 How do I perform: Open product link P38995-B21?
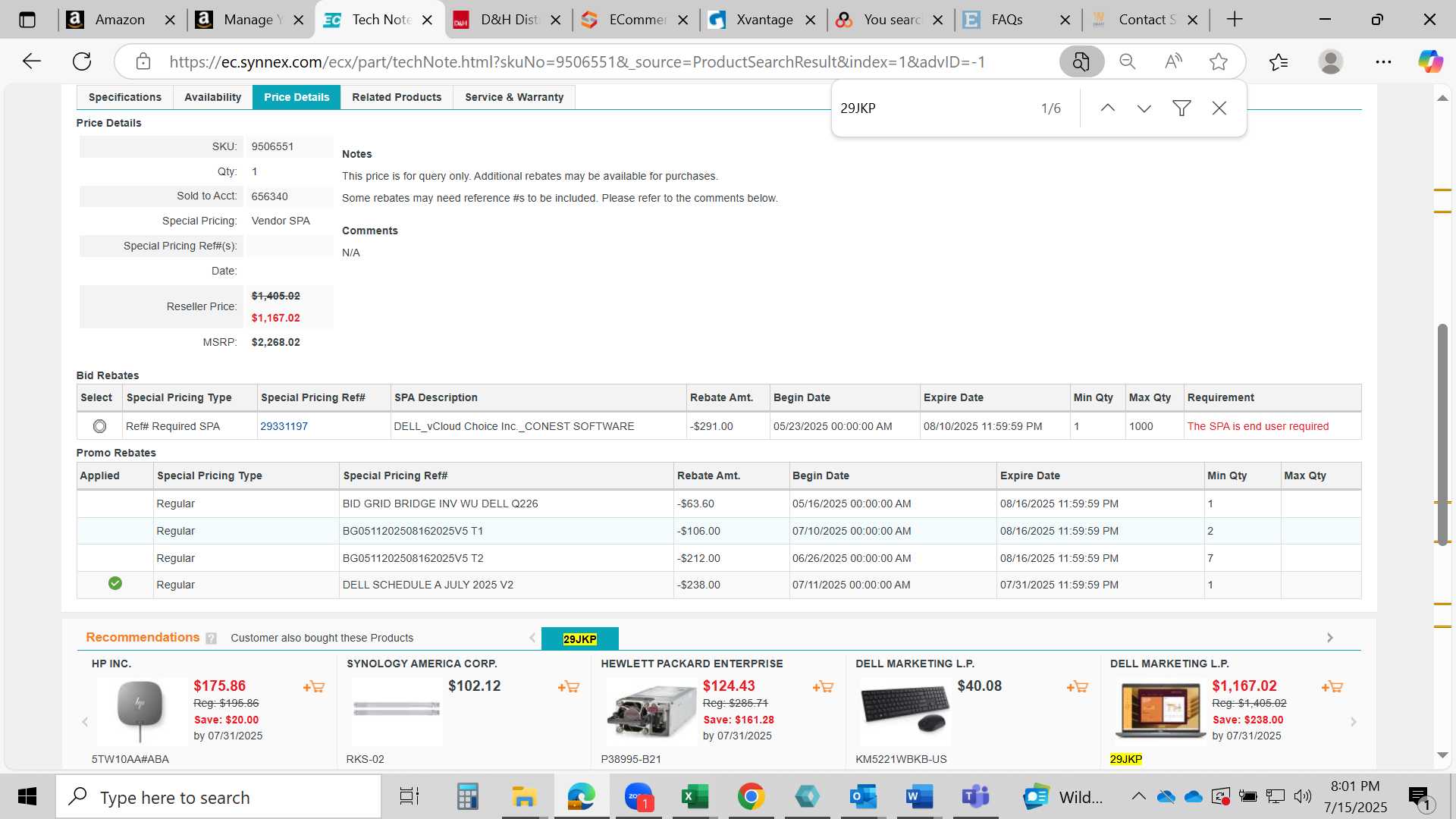click(x=631, y=759)
